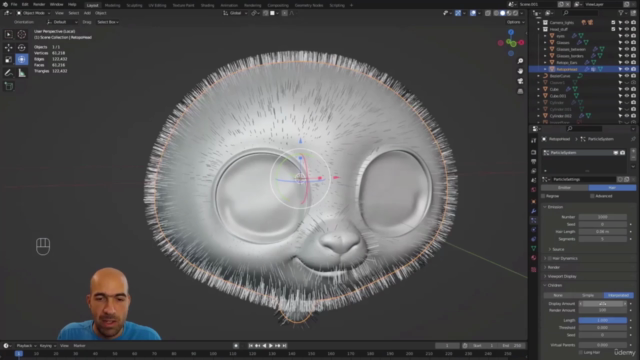Image resolution: width=640 pixels, height=360 pixels.
Task: Select the Select Box tool icon
Action: click(9, 35)
